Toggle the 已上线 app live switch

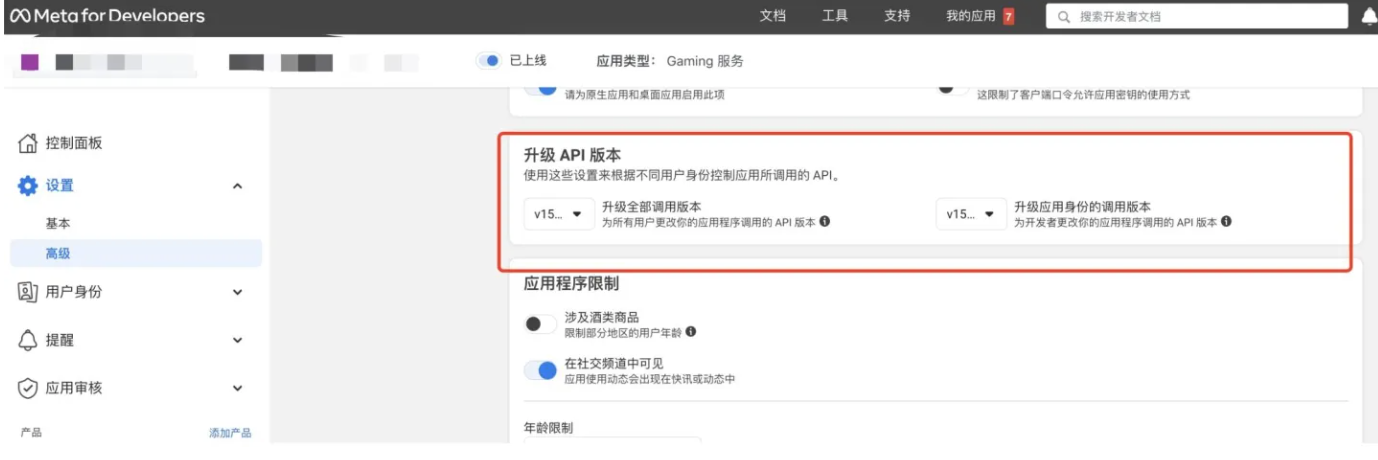(488, 61)
